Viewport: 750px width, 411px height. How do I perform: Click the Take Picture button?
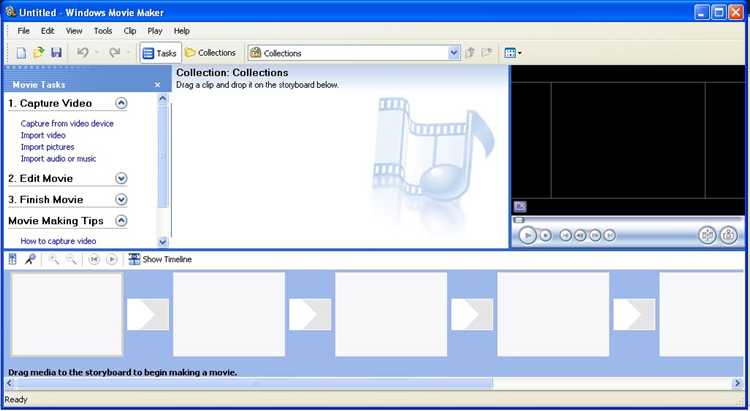(728, 235)
